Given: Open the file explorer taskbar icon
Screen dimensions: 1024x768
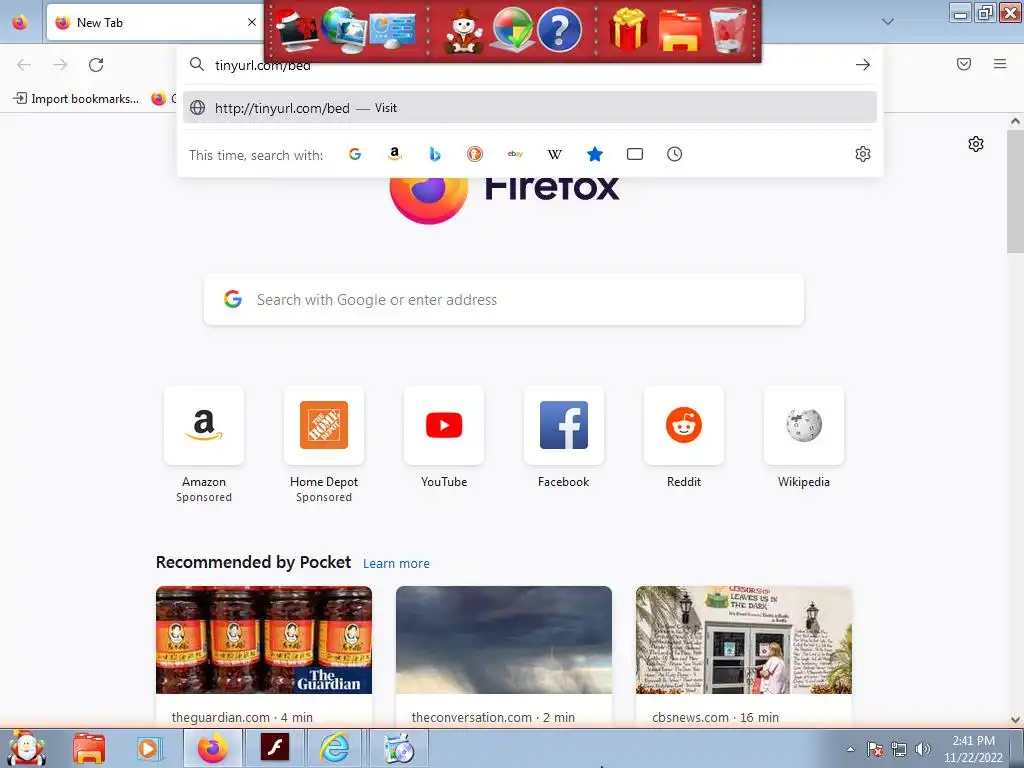Looking at the screenshot, I should [89, 748].
